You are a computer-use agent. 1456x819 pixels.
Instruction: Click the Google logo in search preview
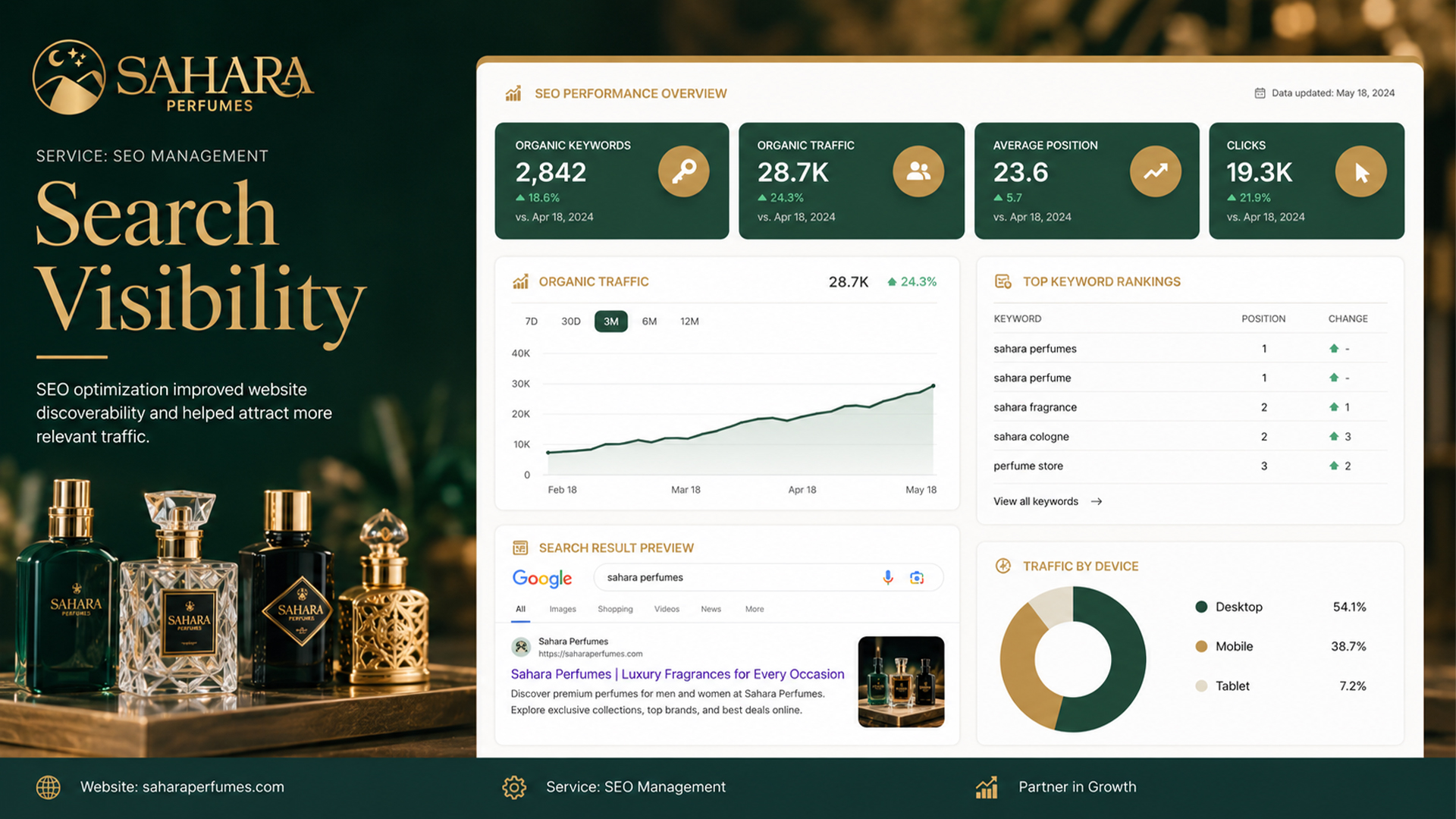tap(542, 578)
